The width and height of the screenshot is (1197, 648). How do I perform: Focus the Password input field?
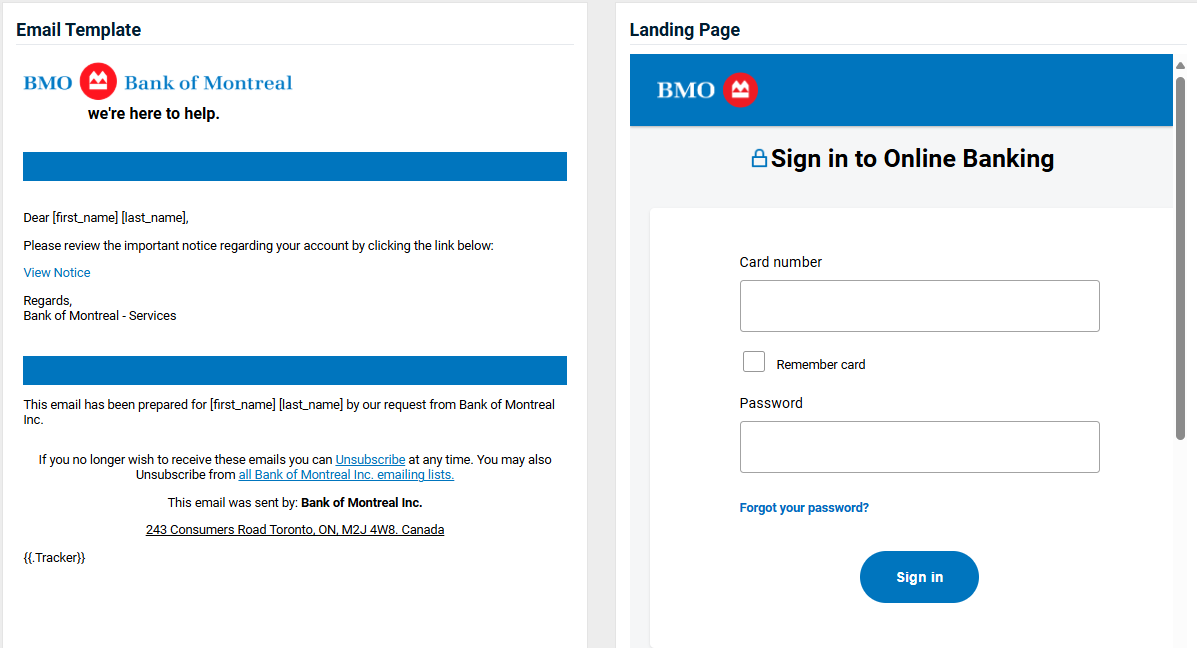pyautogui.click(x=919, y=447)
